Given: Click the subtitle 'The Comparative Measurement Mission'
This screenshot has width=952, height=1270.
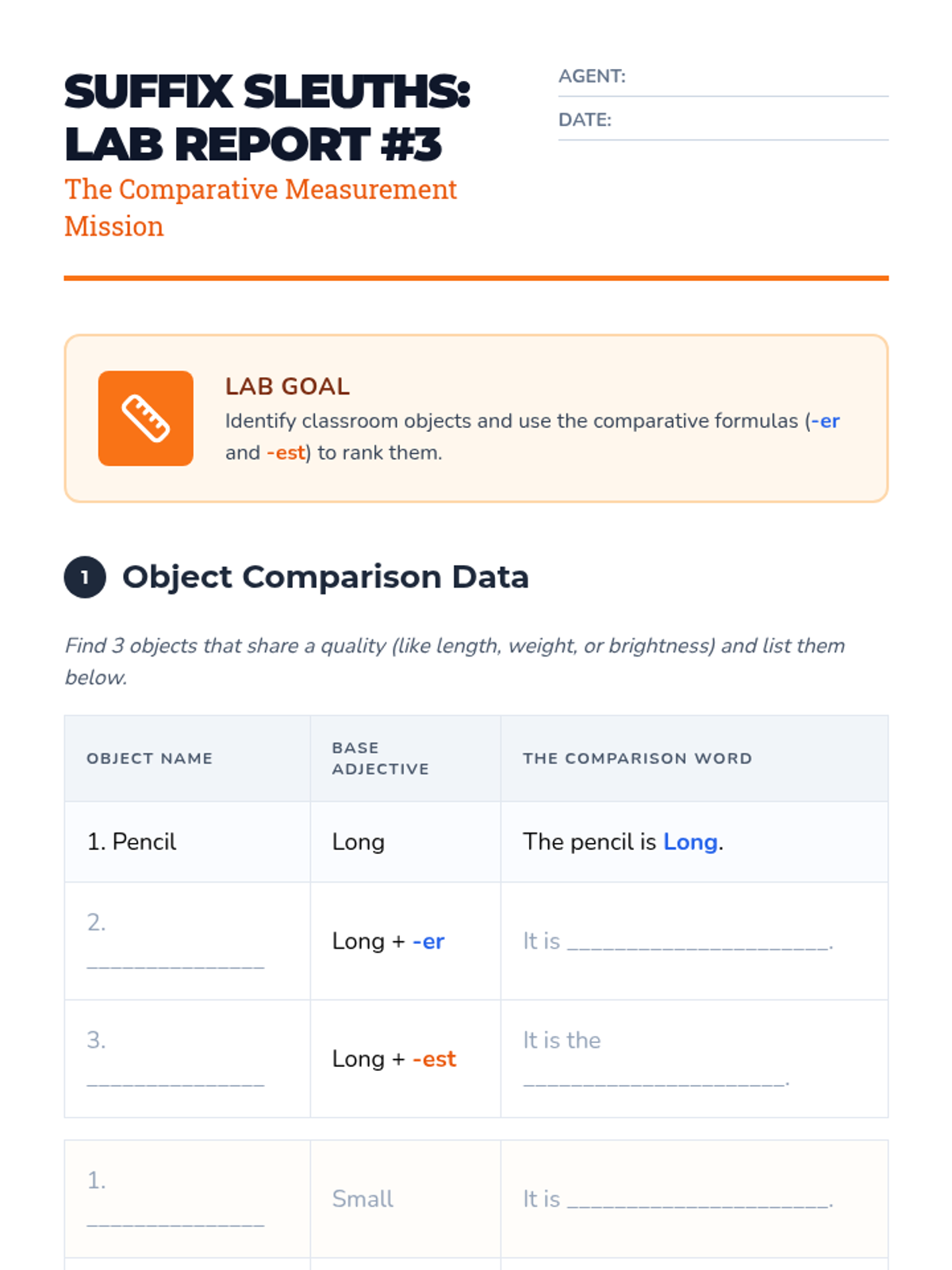Looking at the screenshot, I should [x=260, y=208].
